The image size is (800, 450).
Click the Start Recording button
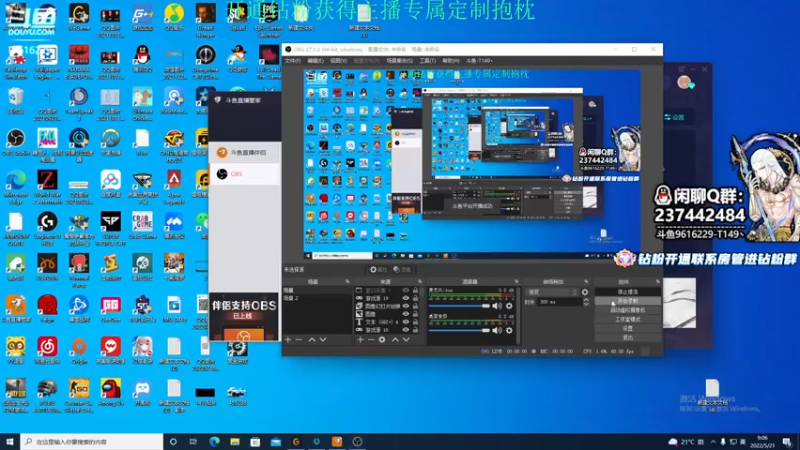(628, 301)
